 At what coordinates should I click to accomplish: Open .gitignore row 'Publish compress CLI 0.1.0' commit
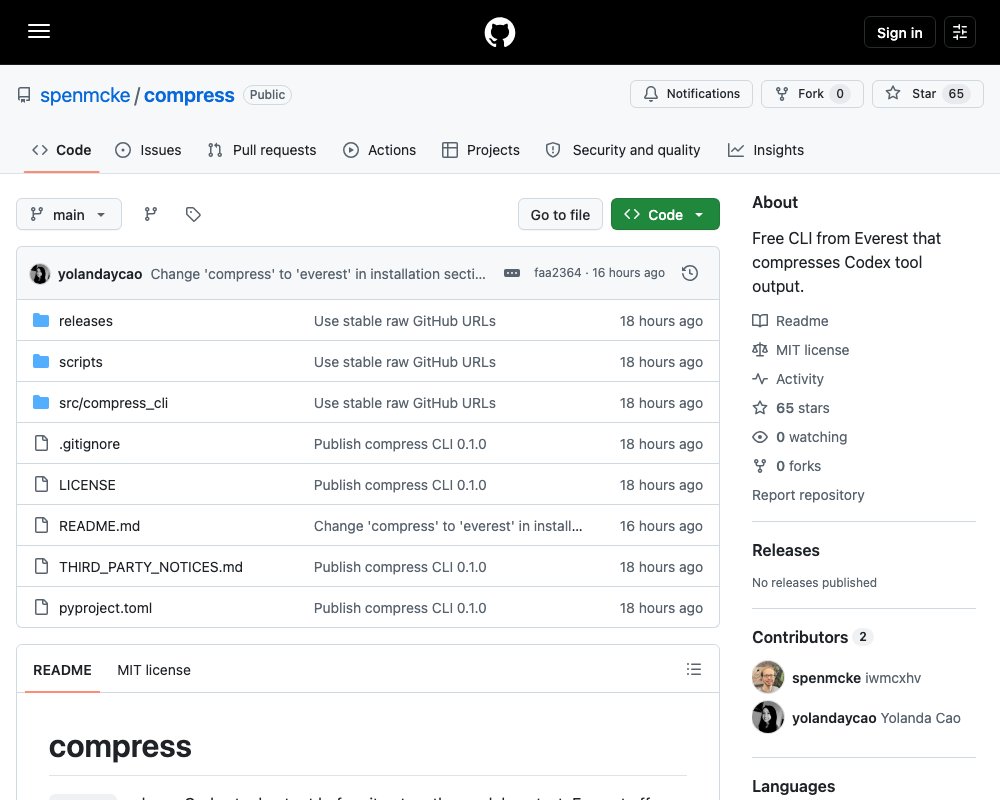coord(400,444)
